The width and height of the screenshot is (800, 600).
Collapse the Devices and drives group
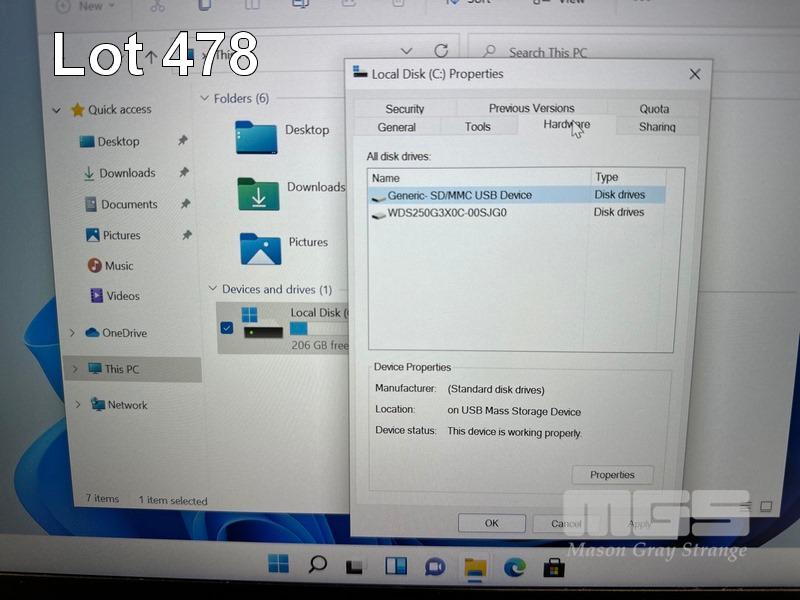(212, 289)
